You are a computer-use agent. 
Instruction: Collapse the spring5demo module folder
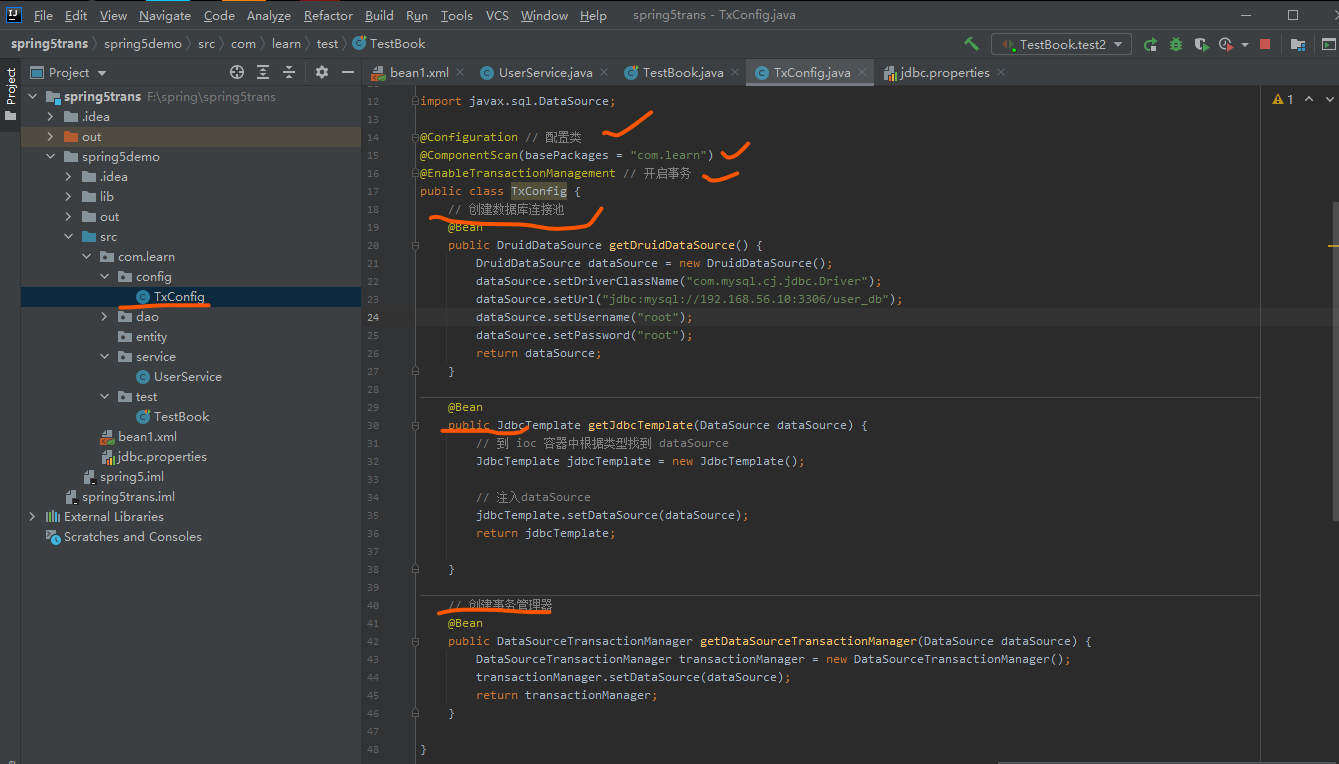coord(50,157)
